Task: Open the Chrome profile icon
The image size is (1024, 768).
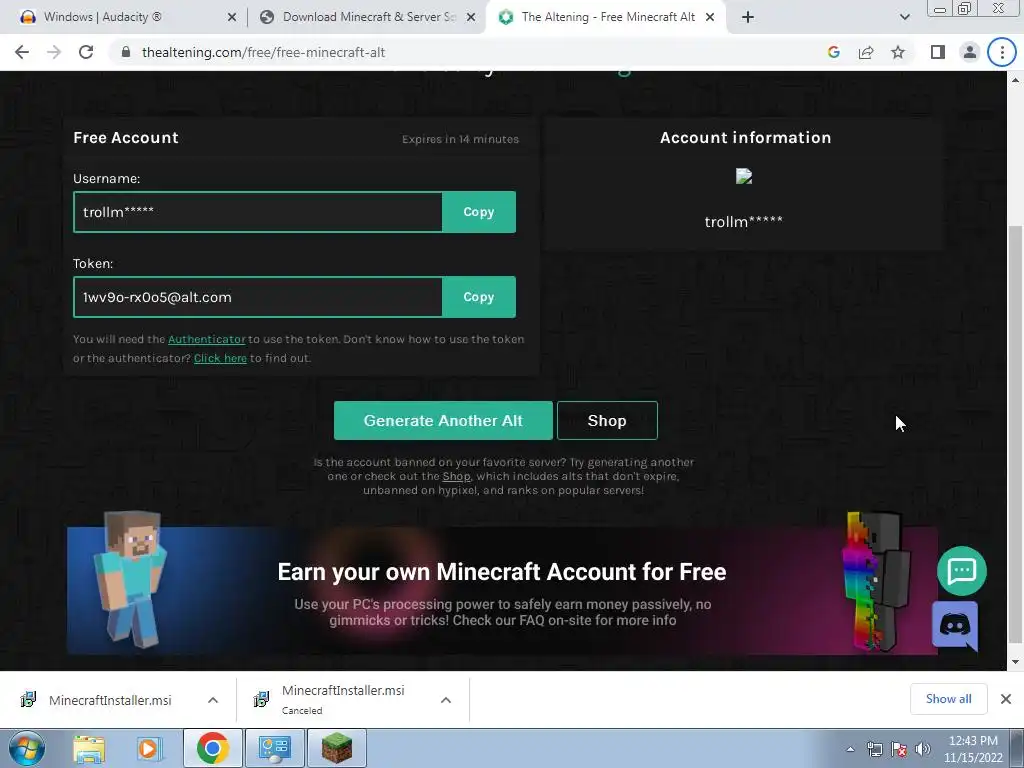Action: coord(970,52)
